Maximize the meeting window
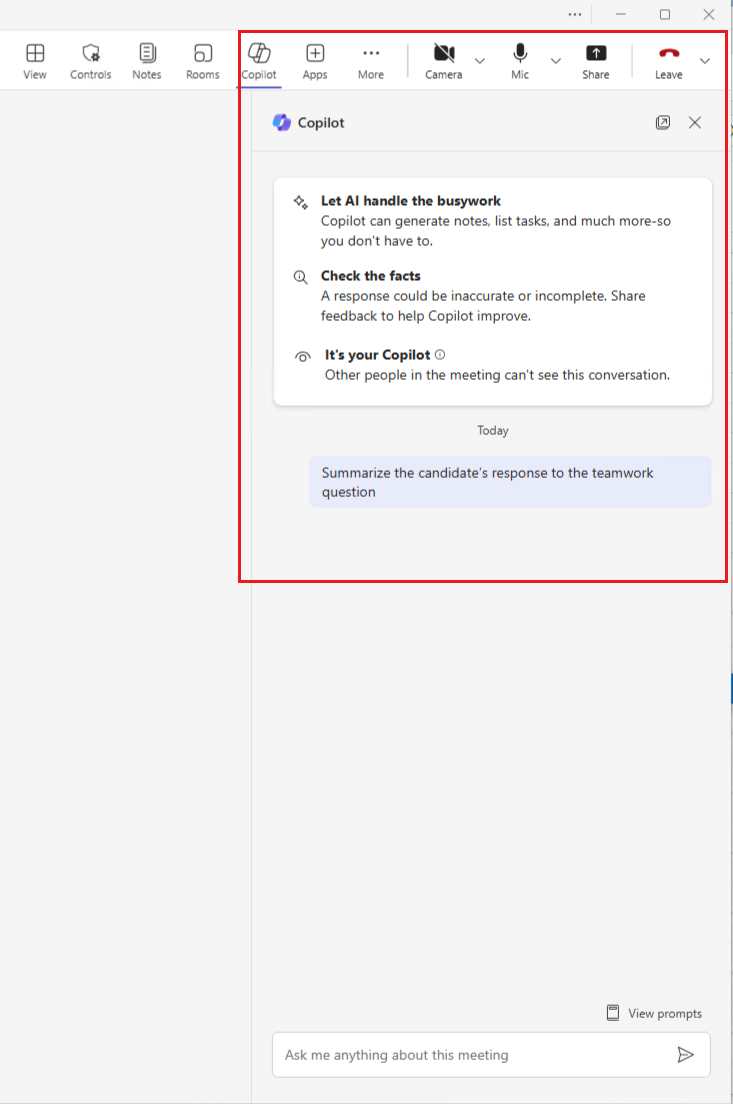The height and width of the screenshot is (1104, 733). (665, 15)
